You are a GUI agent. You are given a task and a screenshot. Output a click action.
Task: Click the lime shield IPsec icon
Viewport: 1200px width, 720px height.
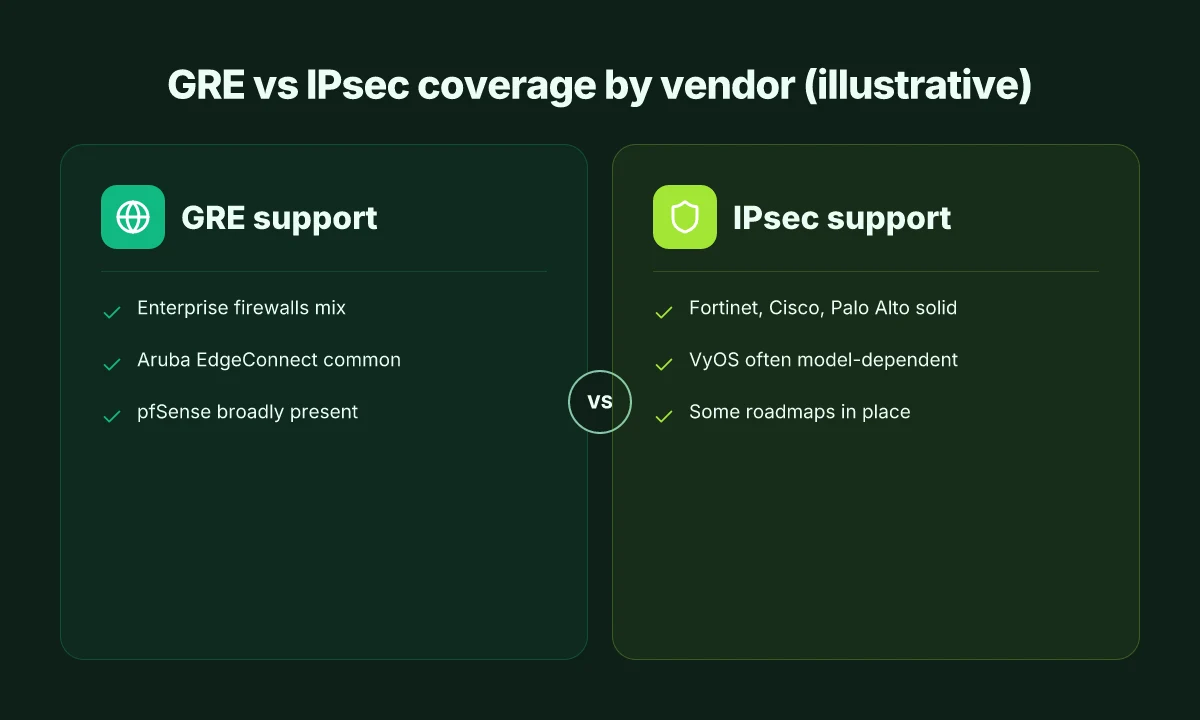pos(685,217)
